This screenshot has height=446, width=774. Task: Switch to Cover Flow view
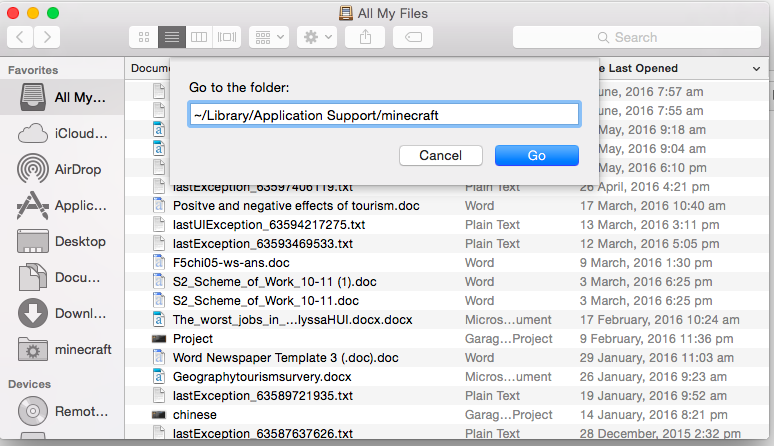[227, 37]
